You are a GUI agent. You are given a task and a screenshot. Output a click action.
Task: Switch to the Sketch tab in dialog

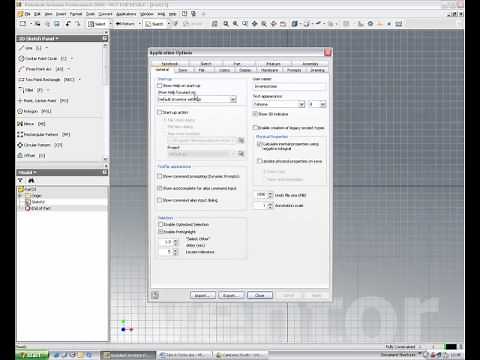pyautogui.click(x=206, y=64)
